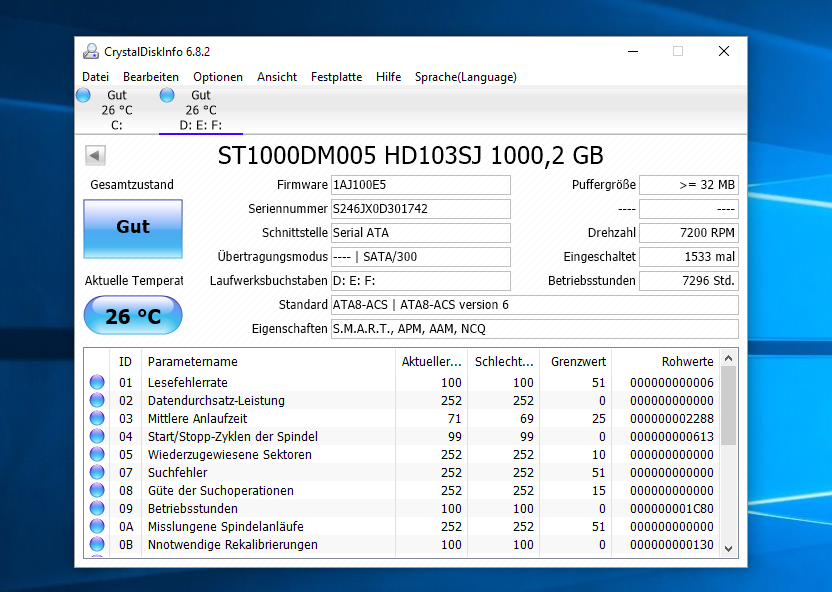Click the Rohwerte column header

666,362
